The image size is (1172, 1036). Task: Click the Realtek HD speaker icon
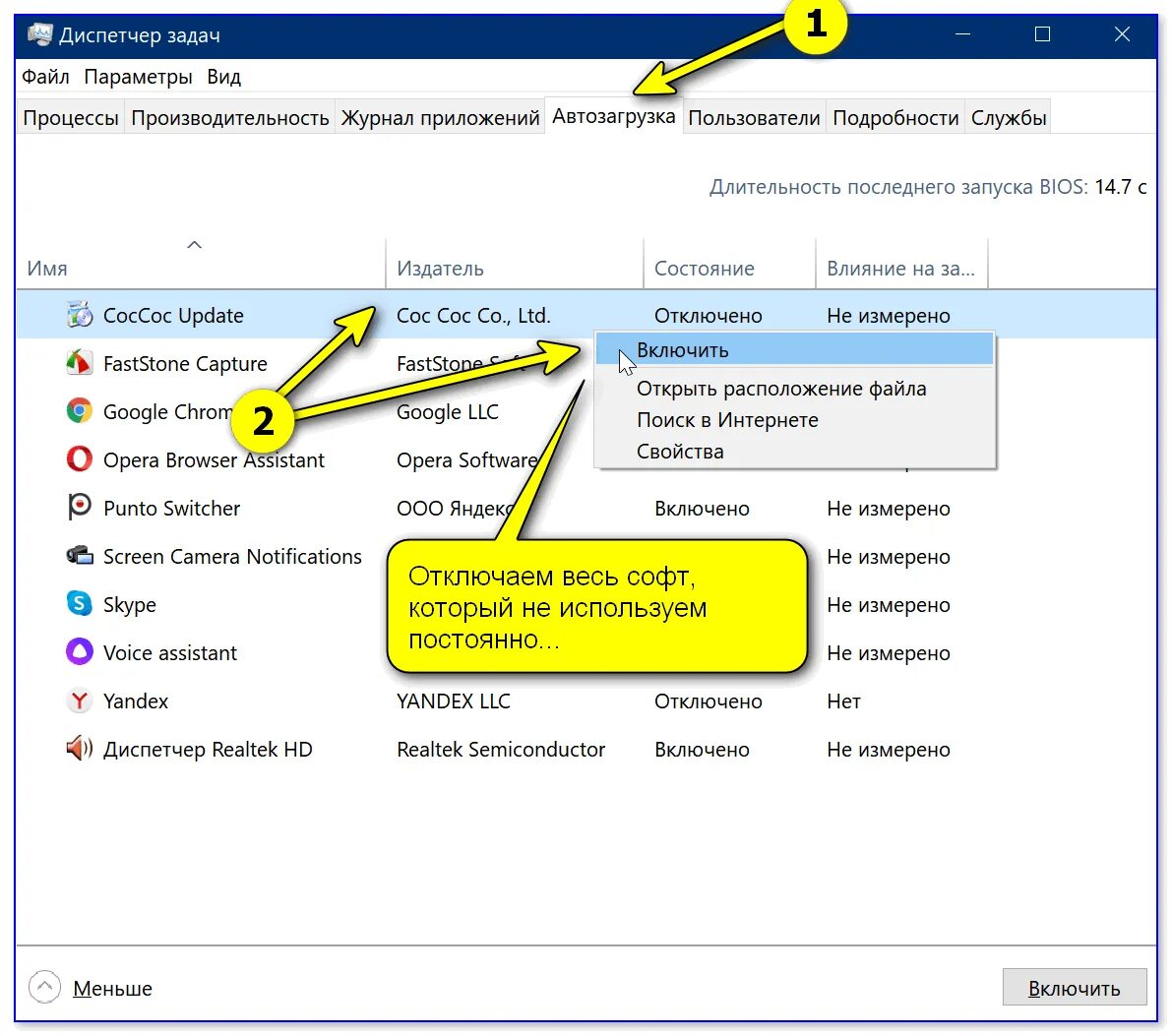(80, 748)
